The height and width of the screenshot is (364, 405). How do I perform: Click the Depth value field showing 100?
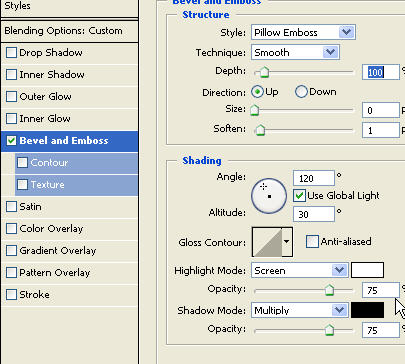tap(381, 72)
